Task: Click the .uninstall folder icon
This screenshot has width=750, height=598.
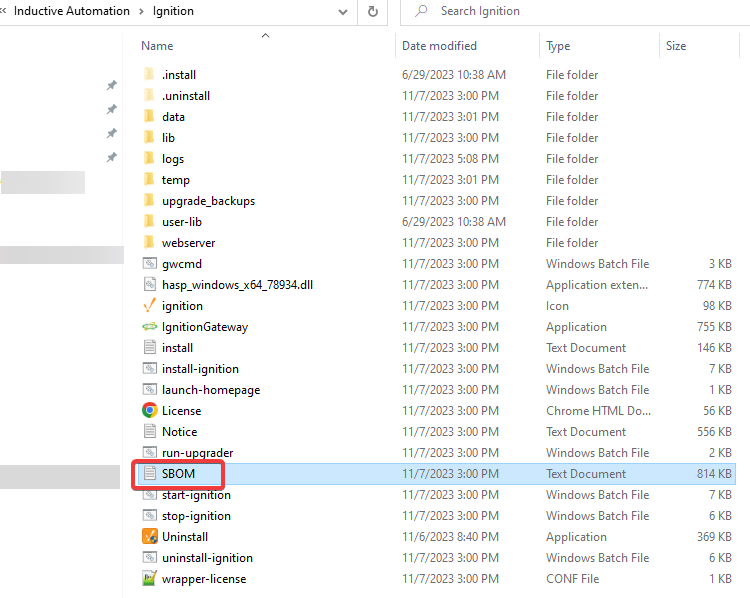Action: coord(149,95)
